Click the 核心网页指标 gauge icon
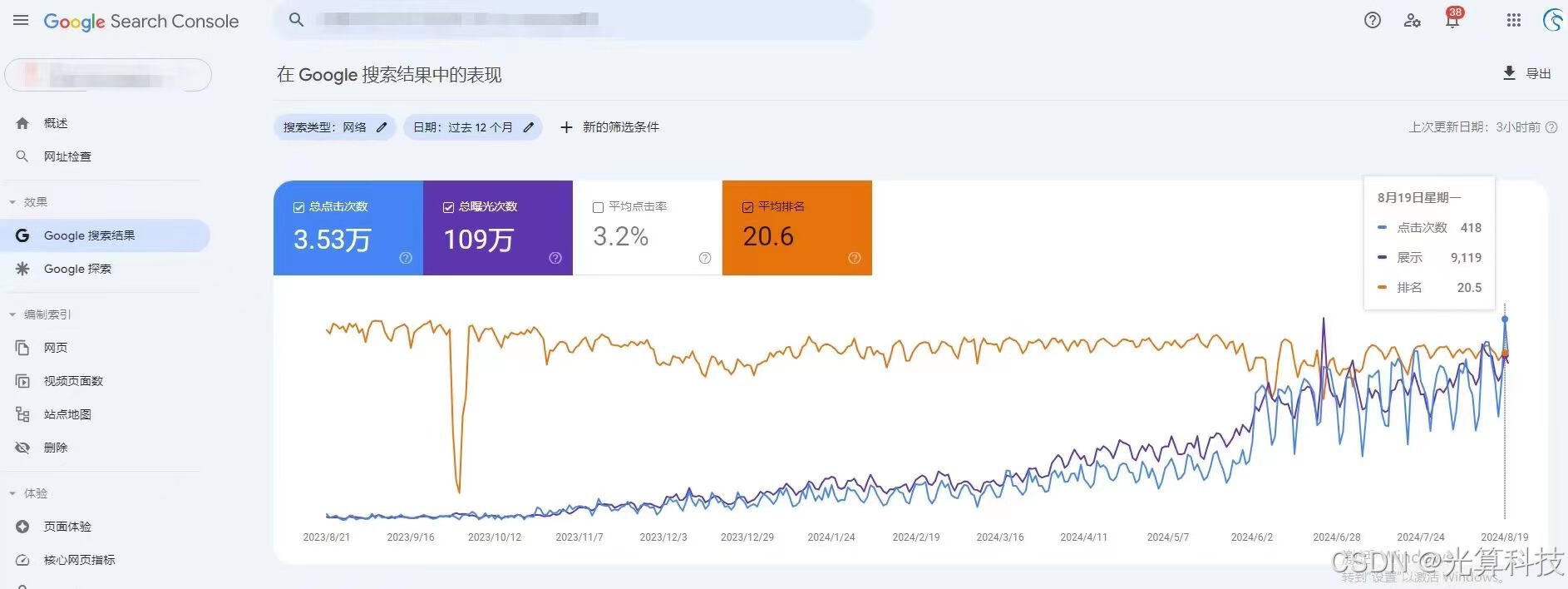 (22, 560)
